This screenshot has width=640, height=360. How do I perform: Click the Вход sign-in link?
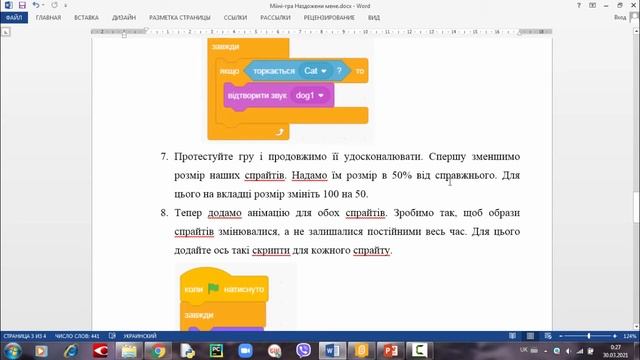click(x=620, y=17)
